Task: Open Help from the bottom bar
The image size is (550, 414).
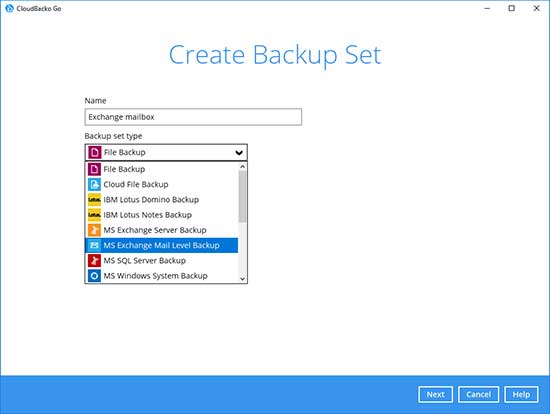Action: point(521,395)
